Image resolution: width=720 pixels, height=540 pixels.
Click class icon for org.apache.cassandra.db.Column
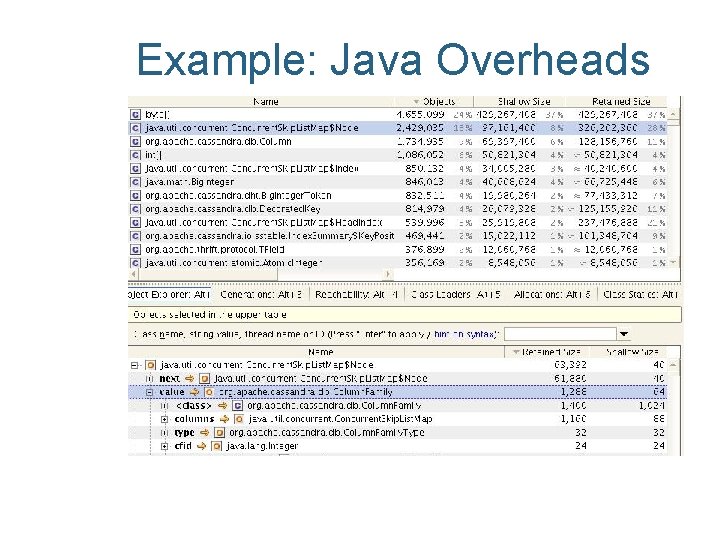[135, 141]
